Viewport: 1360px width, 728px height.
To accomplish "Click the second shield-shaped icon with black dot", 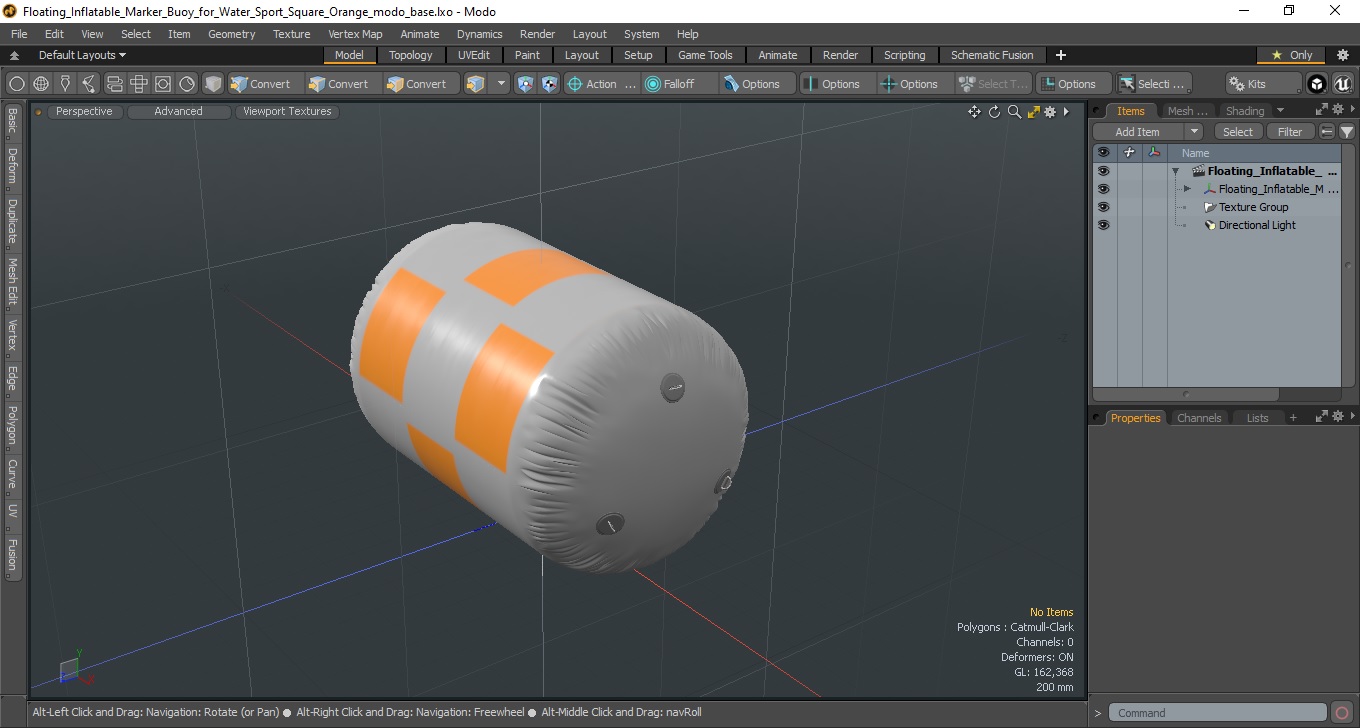I will (x=549, y=84).
